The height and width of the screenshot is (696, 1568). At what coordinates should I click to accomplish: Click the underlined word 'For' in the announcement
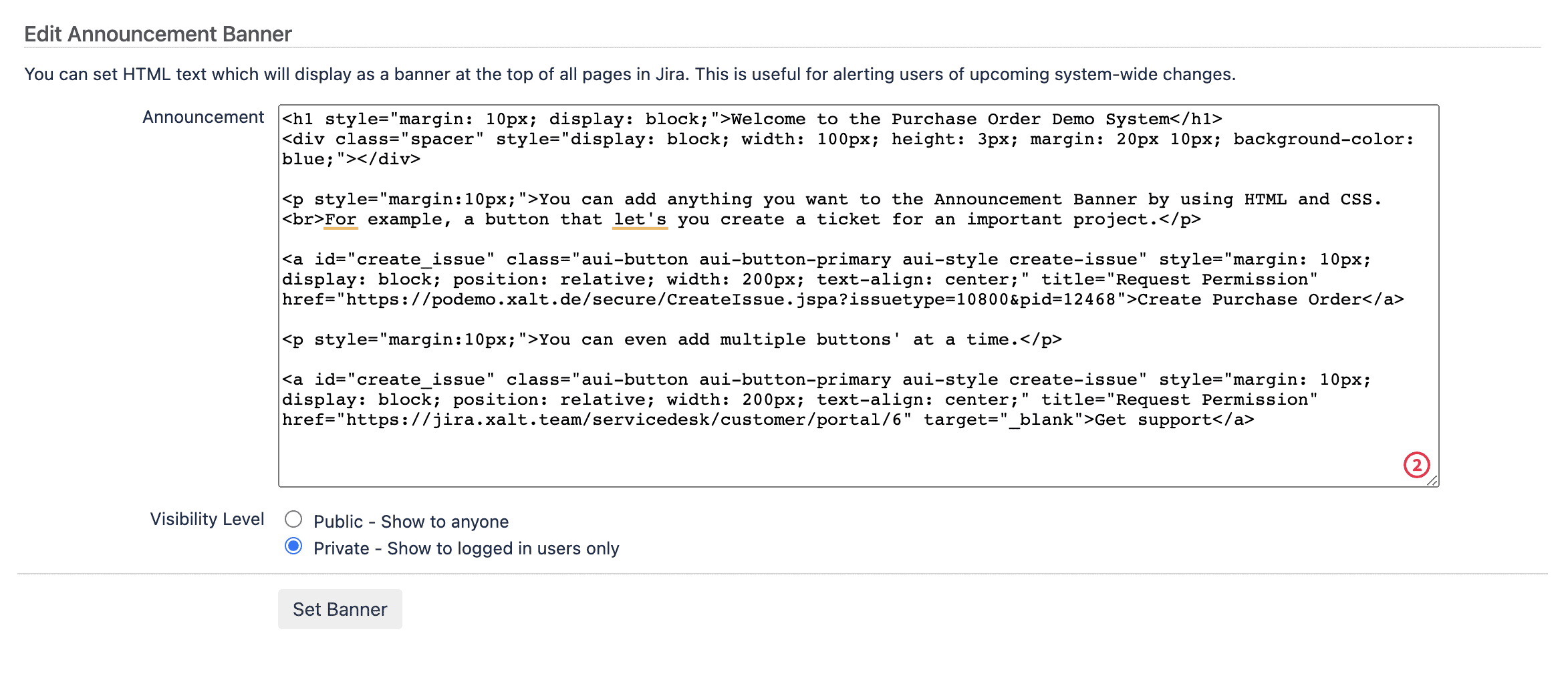[341, 220]
